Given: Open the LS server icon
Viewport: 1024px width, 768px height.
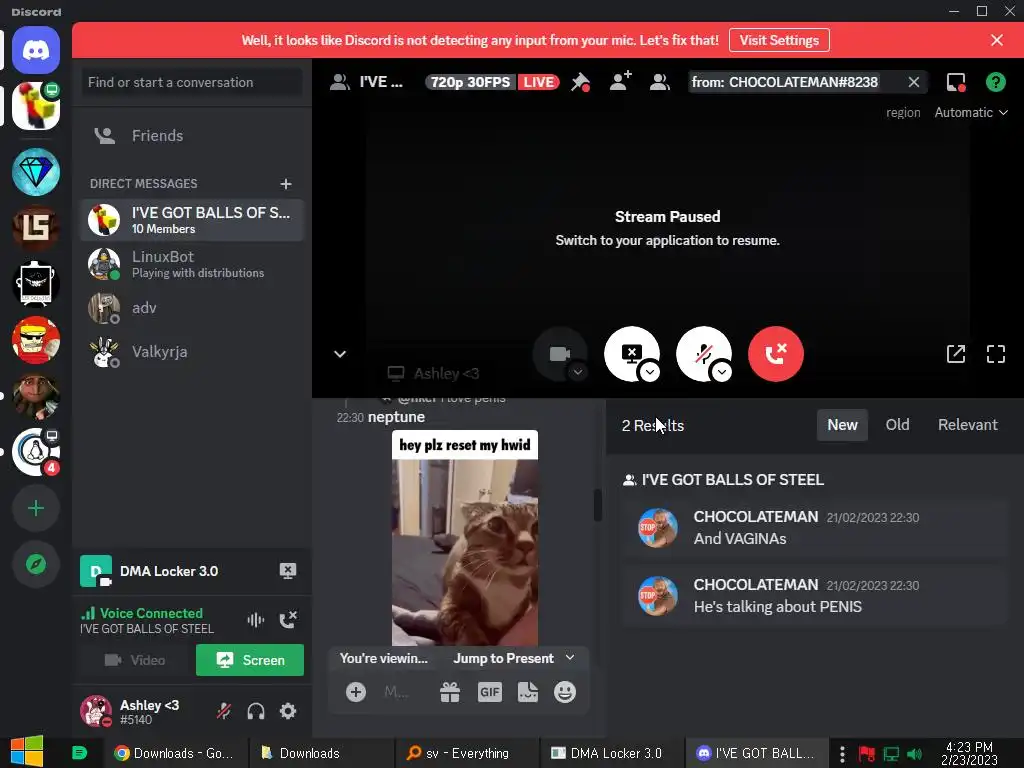Looking at the screenshot, I should click(36, 228).
